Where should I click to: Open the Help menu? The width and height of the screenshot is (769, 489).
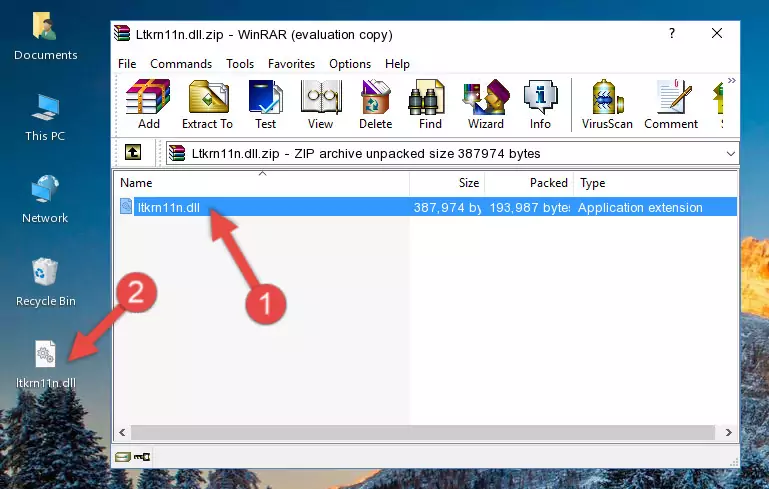(397, 64)
